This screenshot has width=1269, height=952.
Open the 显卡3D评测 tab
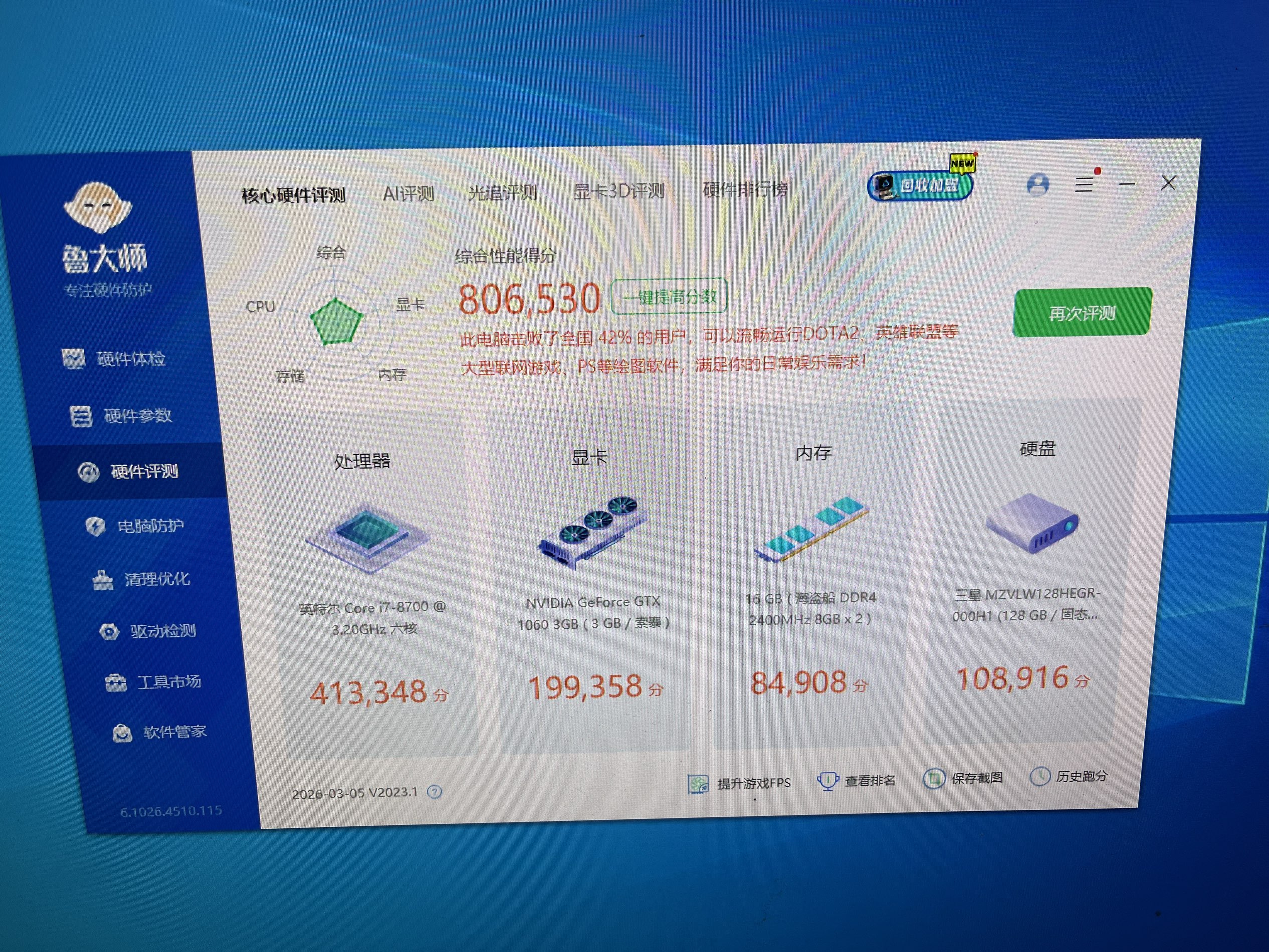(x=619, y=191)
